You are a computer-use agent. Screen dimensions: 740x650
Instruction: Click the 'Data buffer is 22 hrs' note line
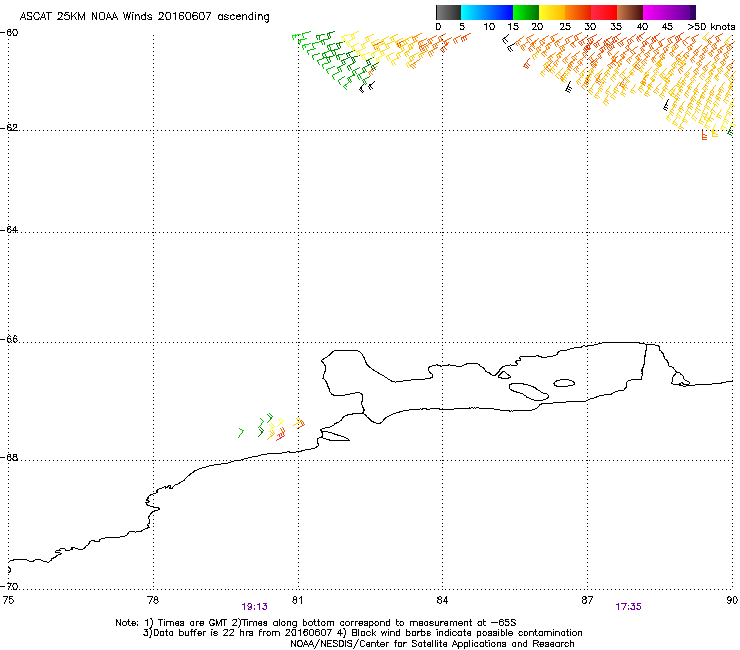point(362,633)
